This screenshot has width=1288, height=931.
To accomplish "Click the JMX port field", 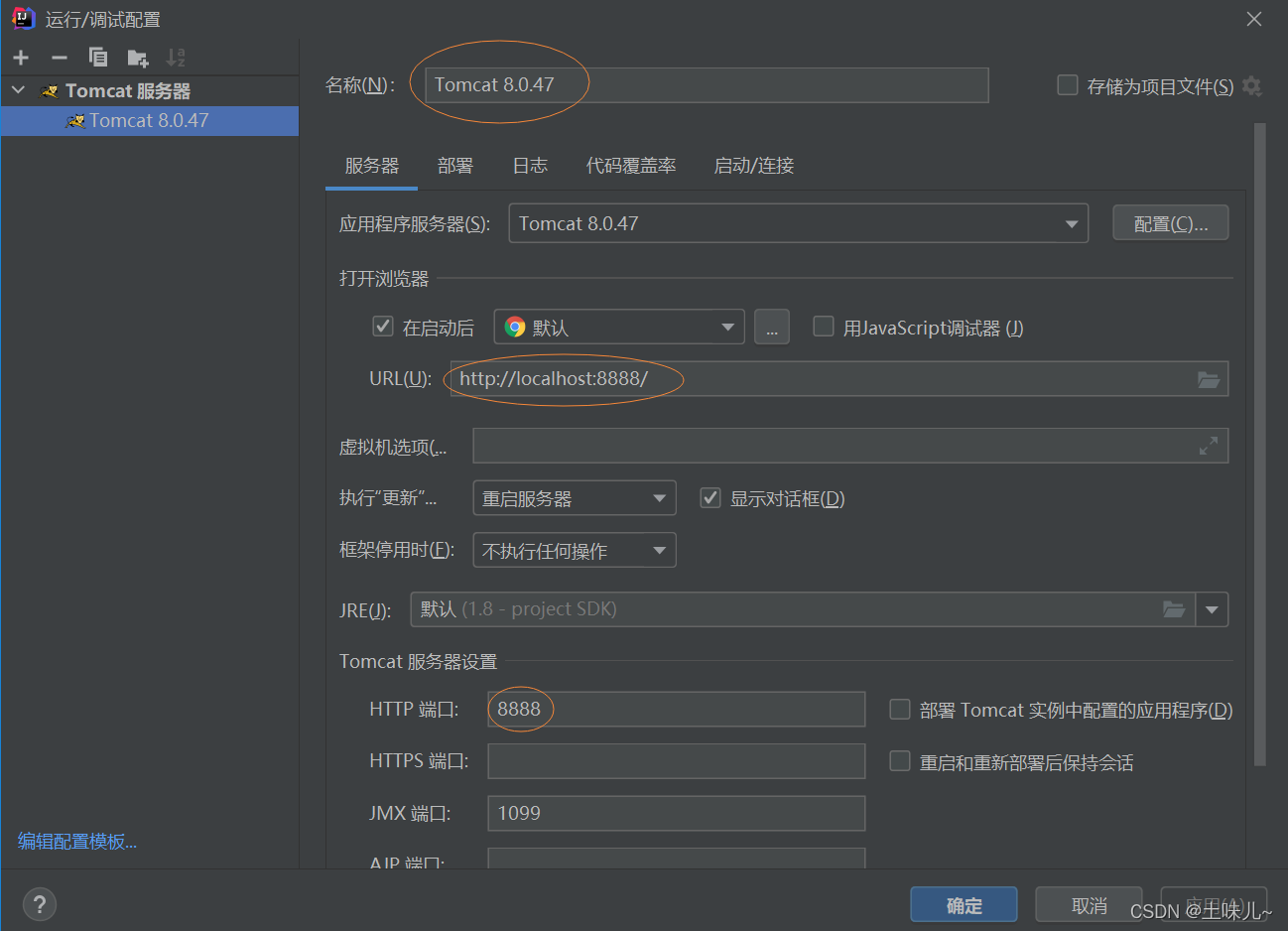I will (677, 813).
